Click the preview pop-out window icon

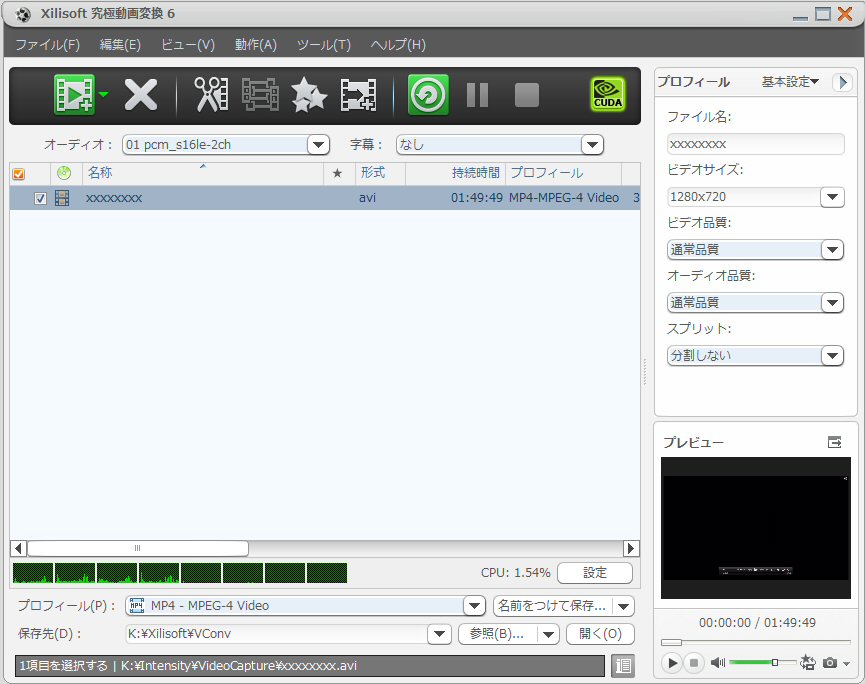[835, 442]
